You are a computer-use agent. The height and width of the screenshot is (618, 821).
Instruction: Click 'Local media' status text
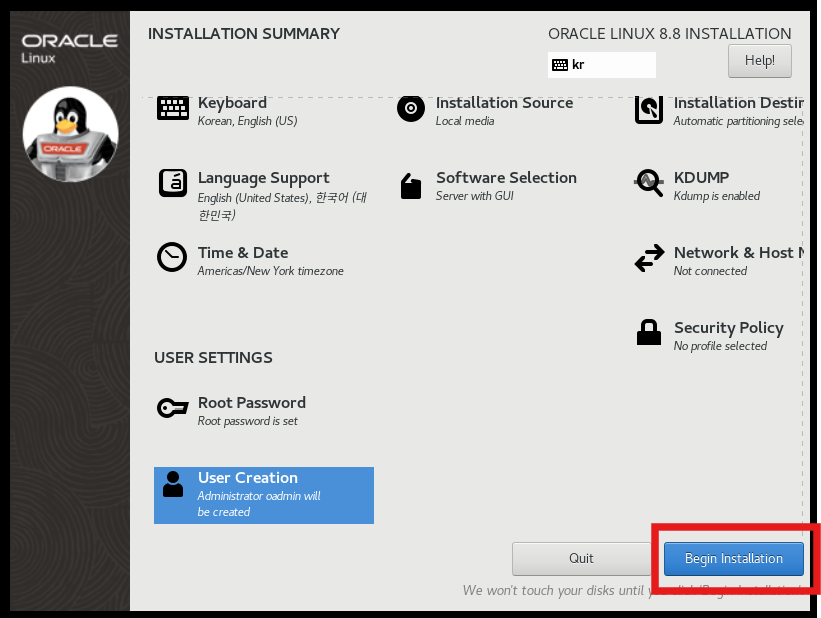[x=464, y=121]
